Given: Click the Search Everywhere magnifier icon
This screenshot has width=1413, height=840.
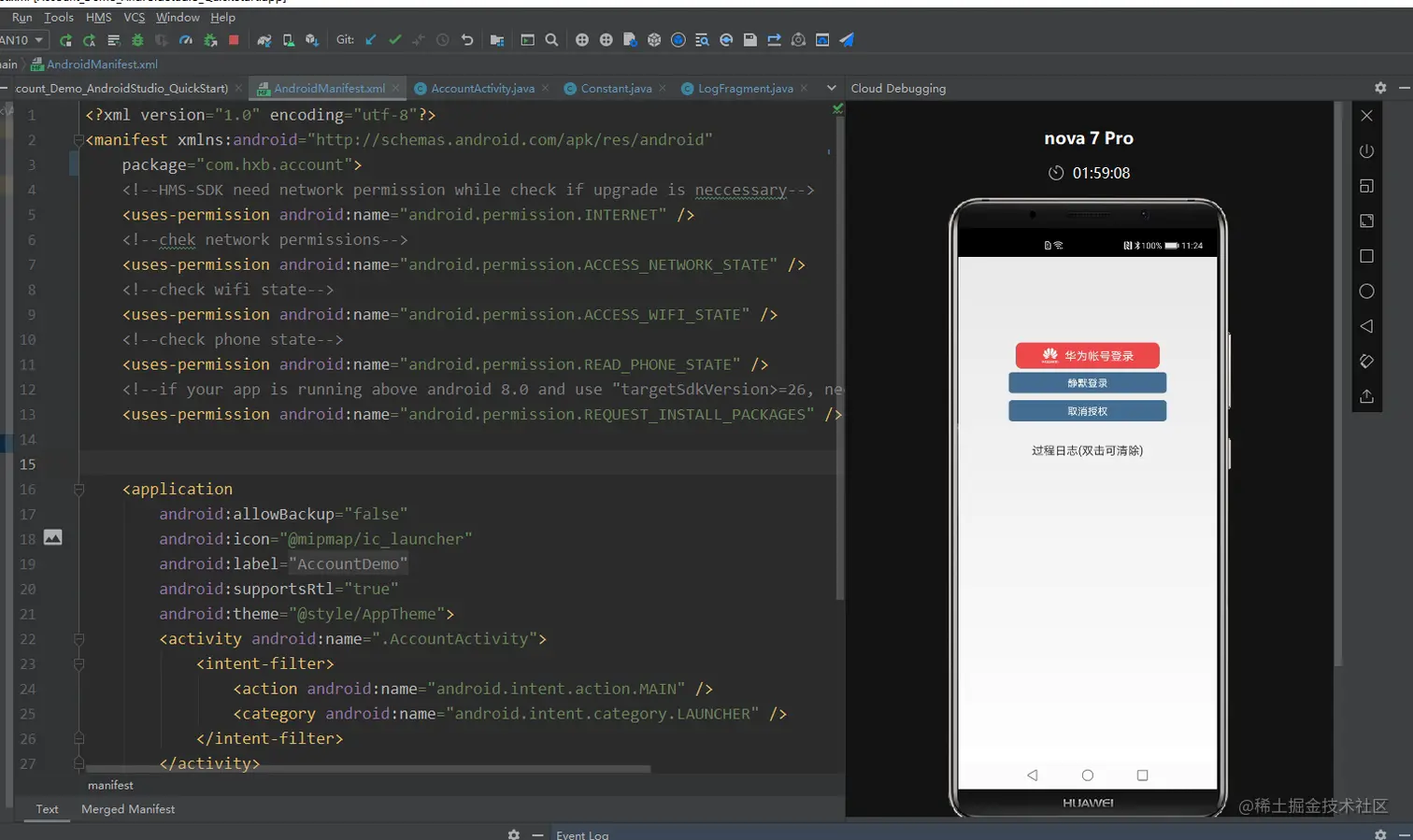Looking at the screenshot, I should pos(551,40).
